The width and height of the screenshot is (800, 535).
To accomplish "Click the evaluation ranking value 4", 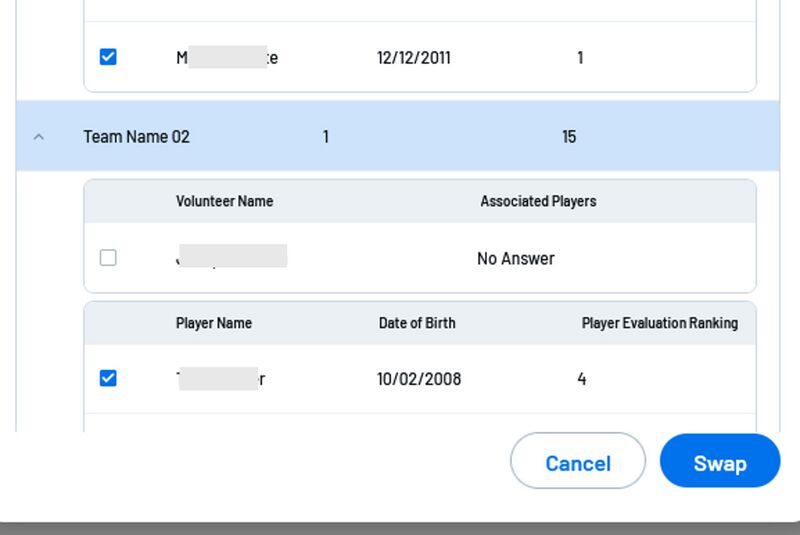I will [582, 379].
